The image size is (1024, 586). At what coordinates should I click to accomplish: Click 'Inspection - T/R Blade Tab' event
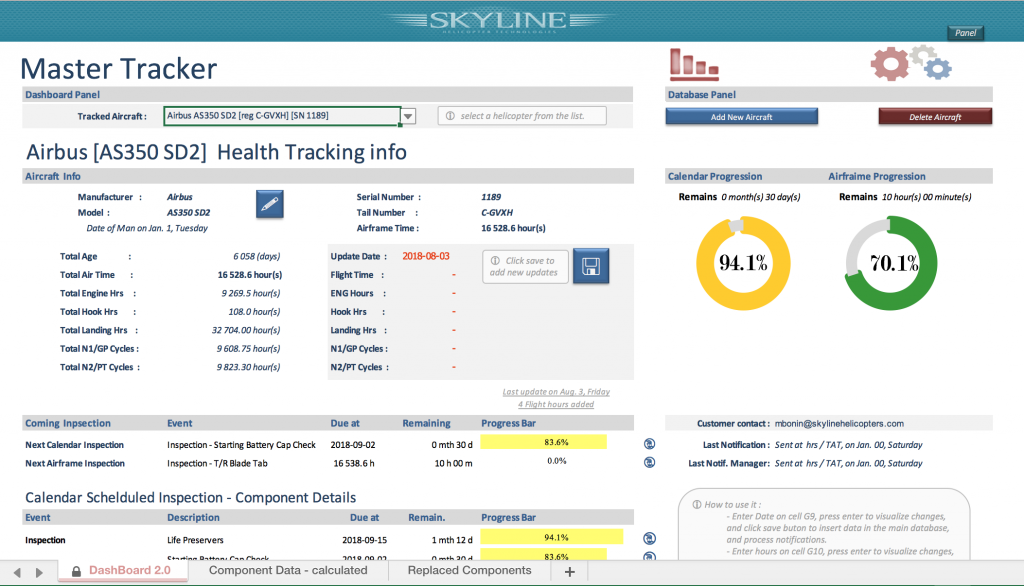(x=217, y=463)
